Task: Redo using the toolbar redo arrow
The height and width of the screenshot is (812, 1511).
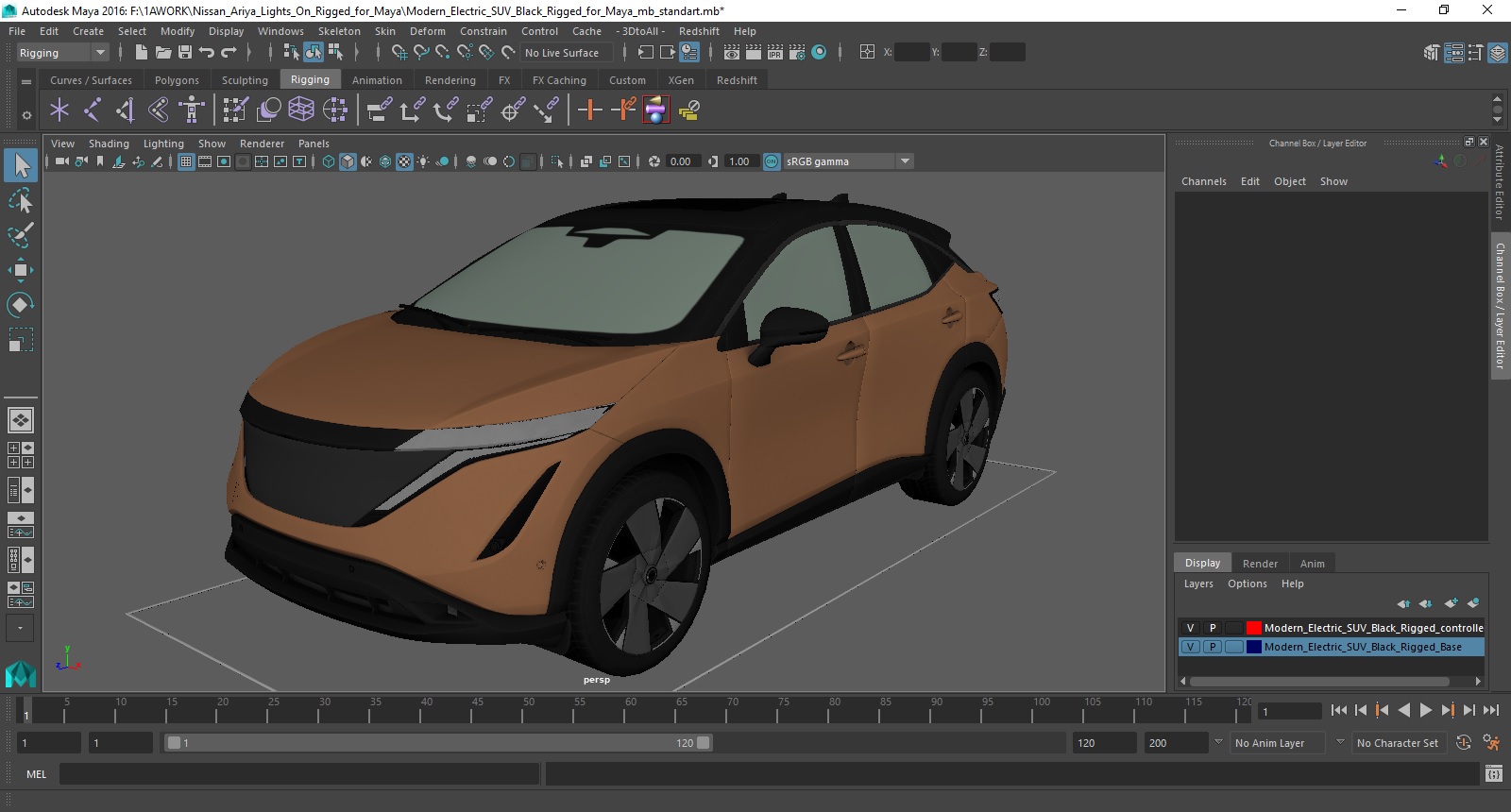Action: click(229, 53)
